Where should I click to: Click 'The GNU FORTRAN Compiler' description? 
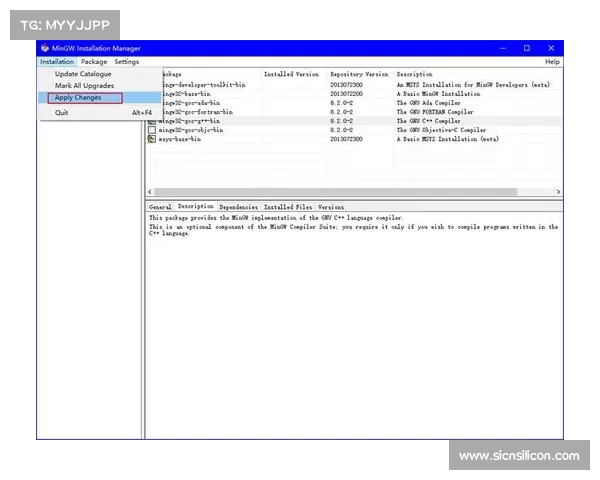click(x=435, y=112)
